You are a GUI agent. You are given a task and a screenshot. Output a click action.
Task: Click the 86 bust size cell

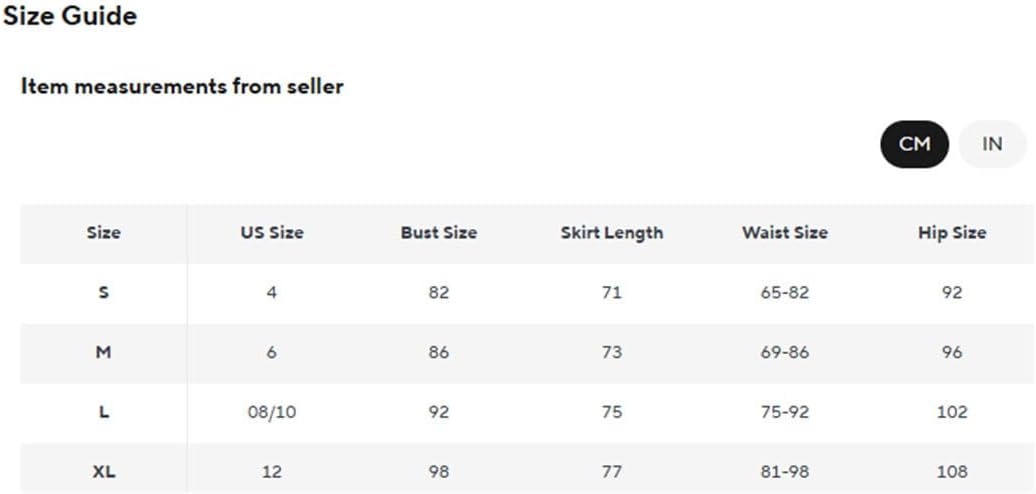(439, 353)
